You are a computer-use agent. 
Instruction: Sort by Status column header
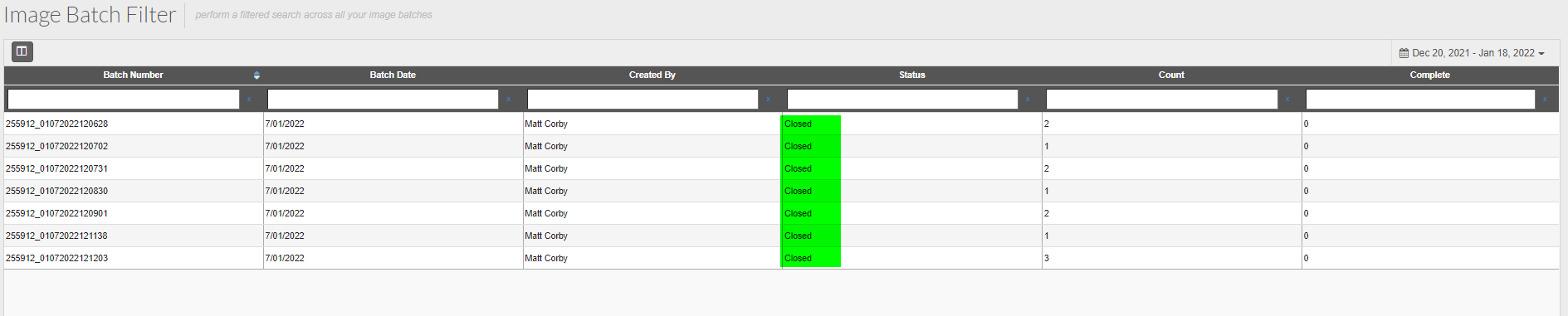[x=911, y=75]
